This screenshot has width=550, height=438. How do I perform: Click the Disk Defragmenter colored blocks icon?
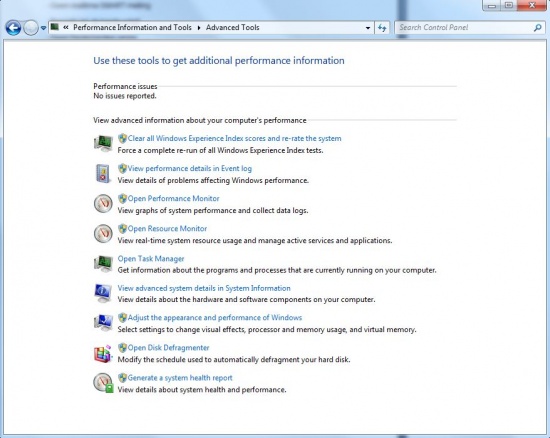(103, 353)
